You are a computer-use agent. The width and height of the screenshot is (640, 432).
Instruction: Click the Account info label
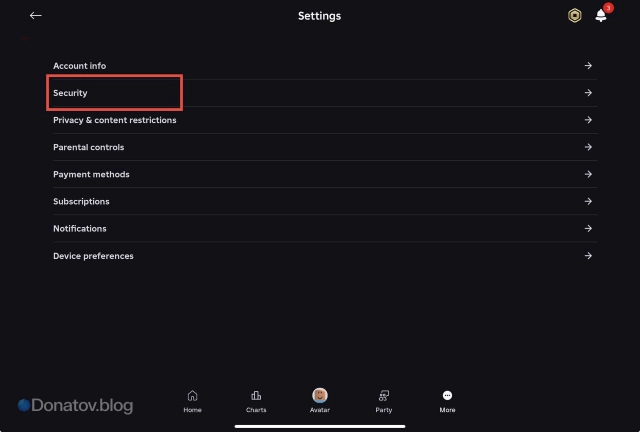[79, 66]
